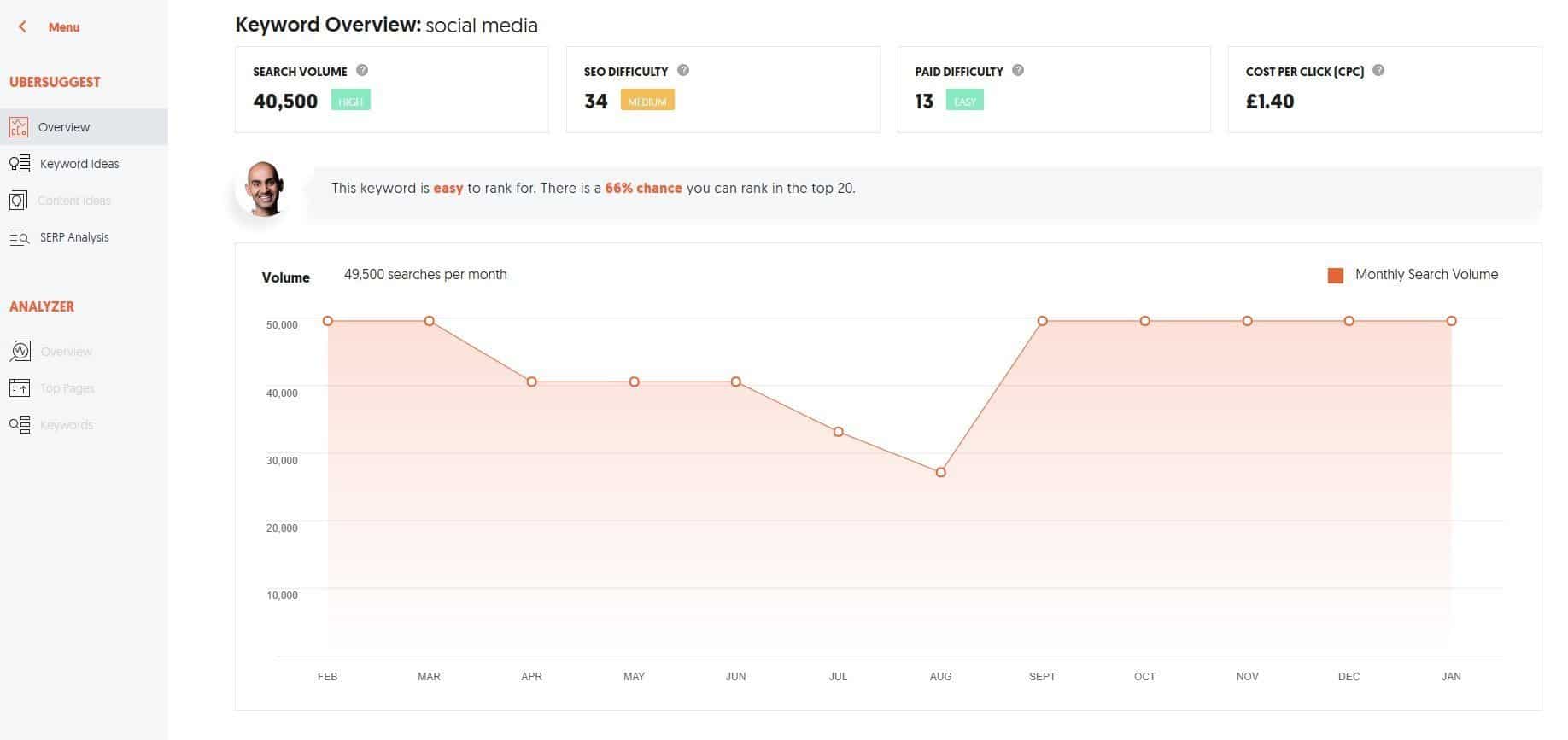The height and width of the screenshot is (740, 1568).
Task: Click the Ubersuggest section heading
Action: tap(55, 82)
